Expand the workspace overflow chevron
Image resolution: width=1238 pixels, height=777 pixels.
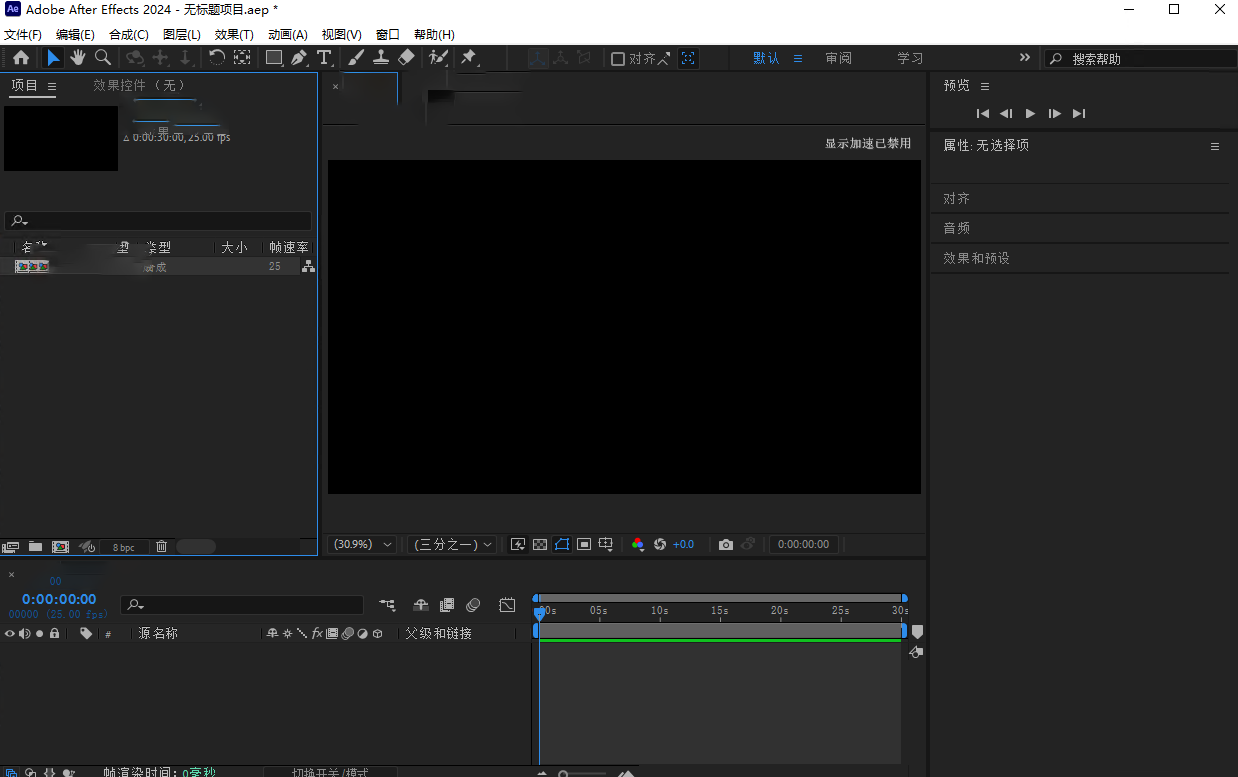pyautogui.click(x=1024, y=58)
